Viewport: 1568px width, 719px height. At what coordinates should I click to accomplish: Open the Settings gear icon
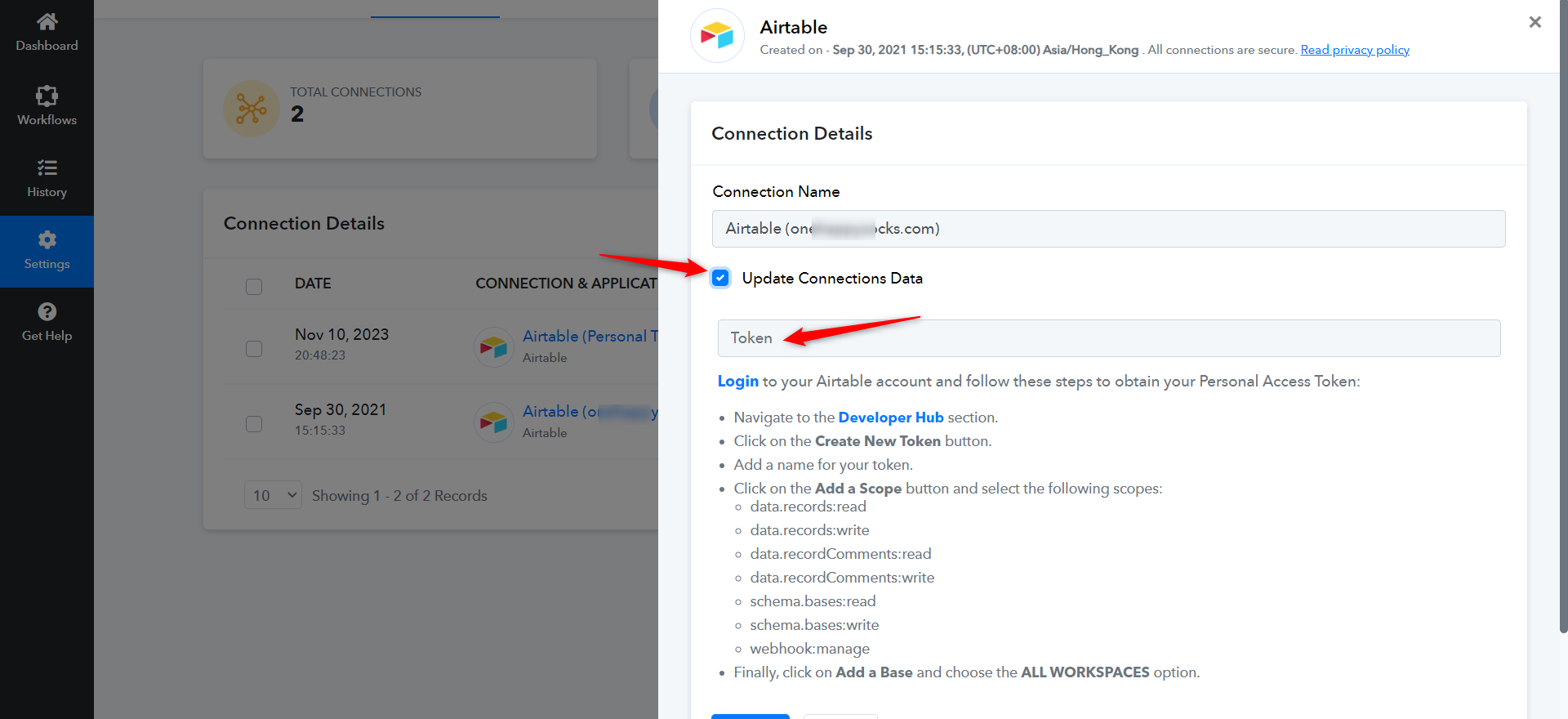(x=47, y=239)
